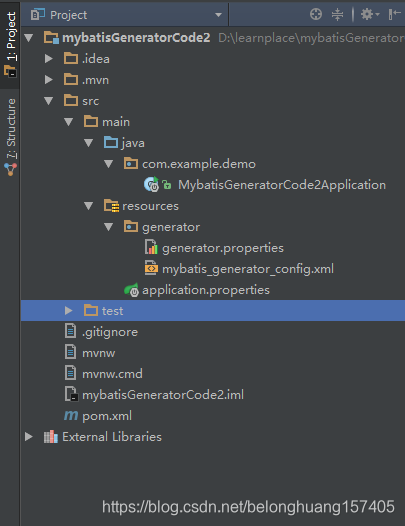This screenshot has height=526, width=405.
Task: Collapse the resources folder arrow
Action: point(89,206)
